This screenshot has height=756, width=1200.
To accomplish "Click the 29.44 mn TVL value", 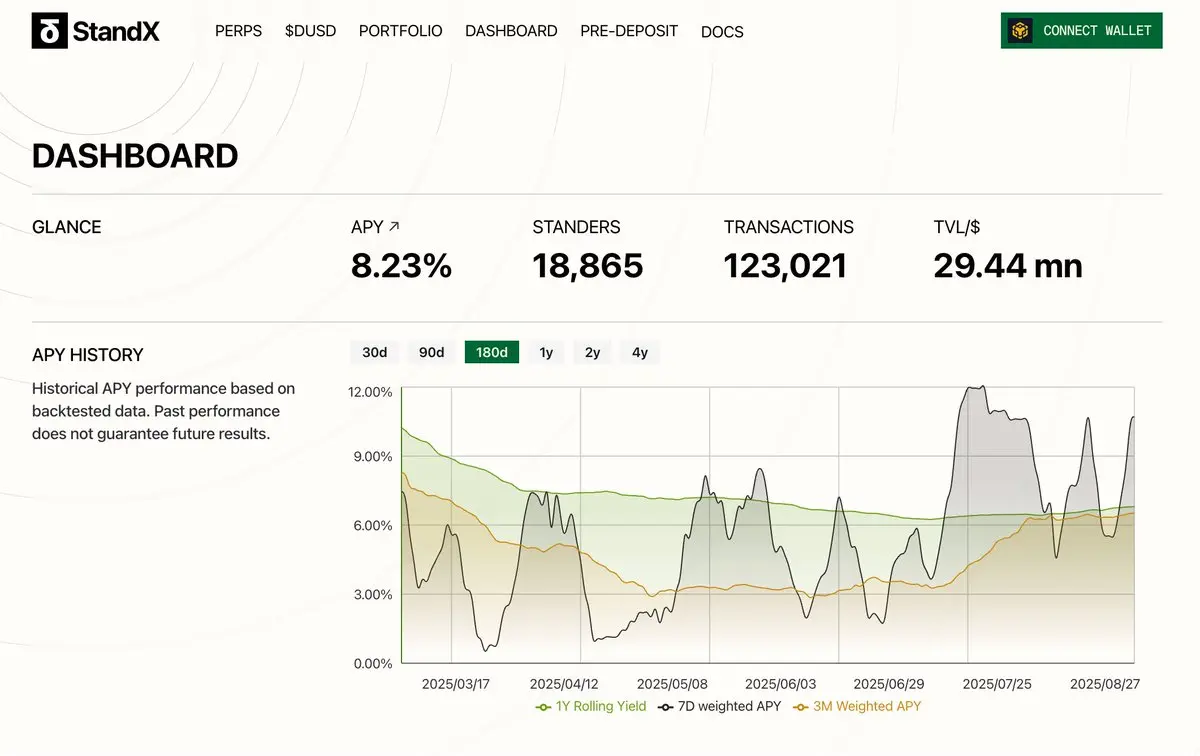I will pos(1008,266).
